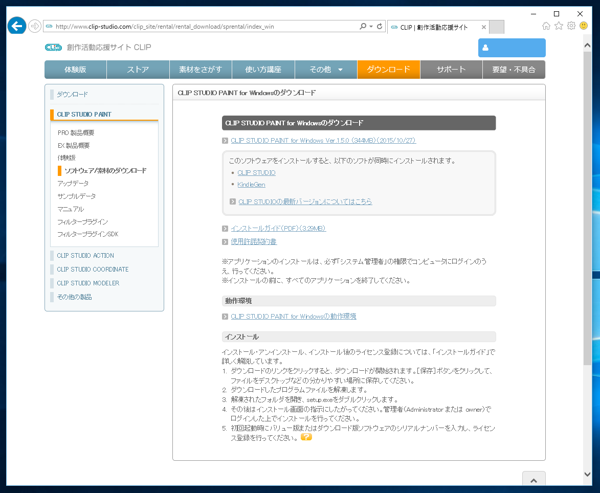Click the arrow bullet icon beside 最新バージョン link
Viewport: 600px width, 493px height.
(233, 202)
